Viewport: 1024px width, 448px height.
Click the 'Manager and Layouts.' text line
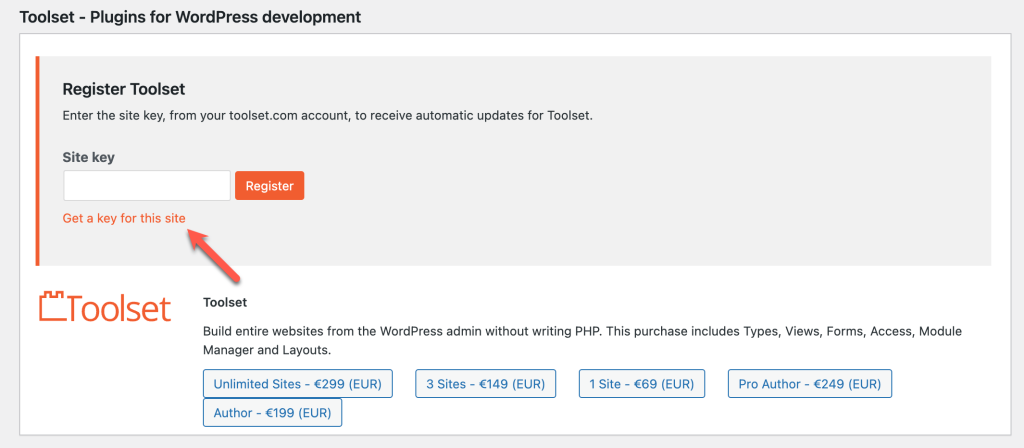click(x=267, y=350)
